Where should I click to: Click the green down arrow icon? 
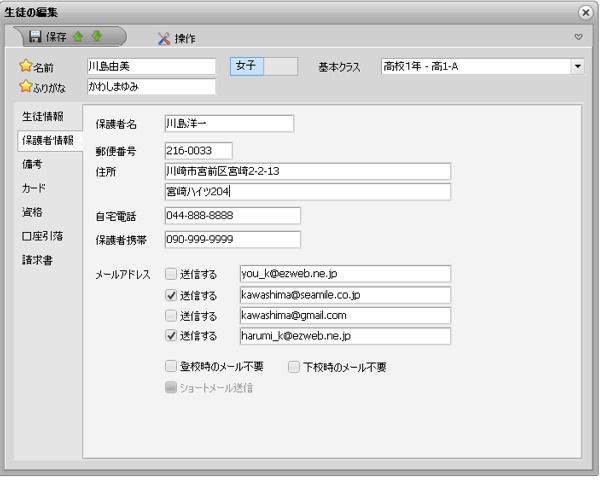[x=97, y=37]
